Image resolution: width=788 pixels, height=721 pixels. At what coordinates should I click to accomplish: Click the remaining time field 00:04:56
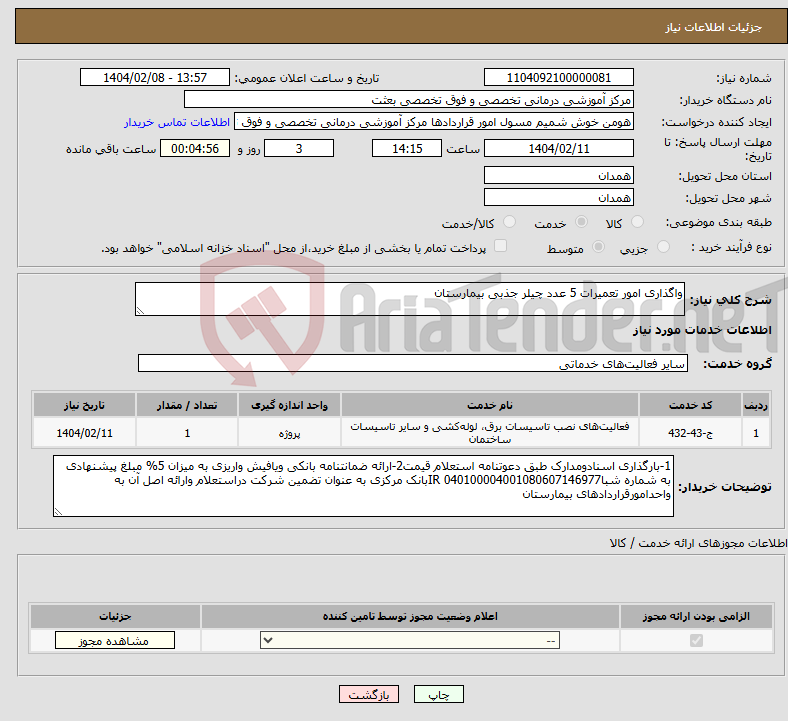[x=195, y=148]
